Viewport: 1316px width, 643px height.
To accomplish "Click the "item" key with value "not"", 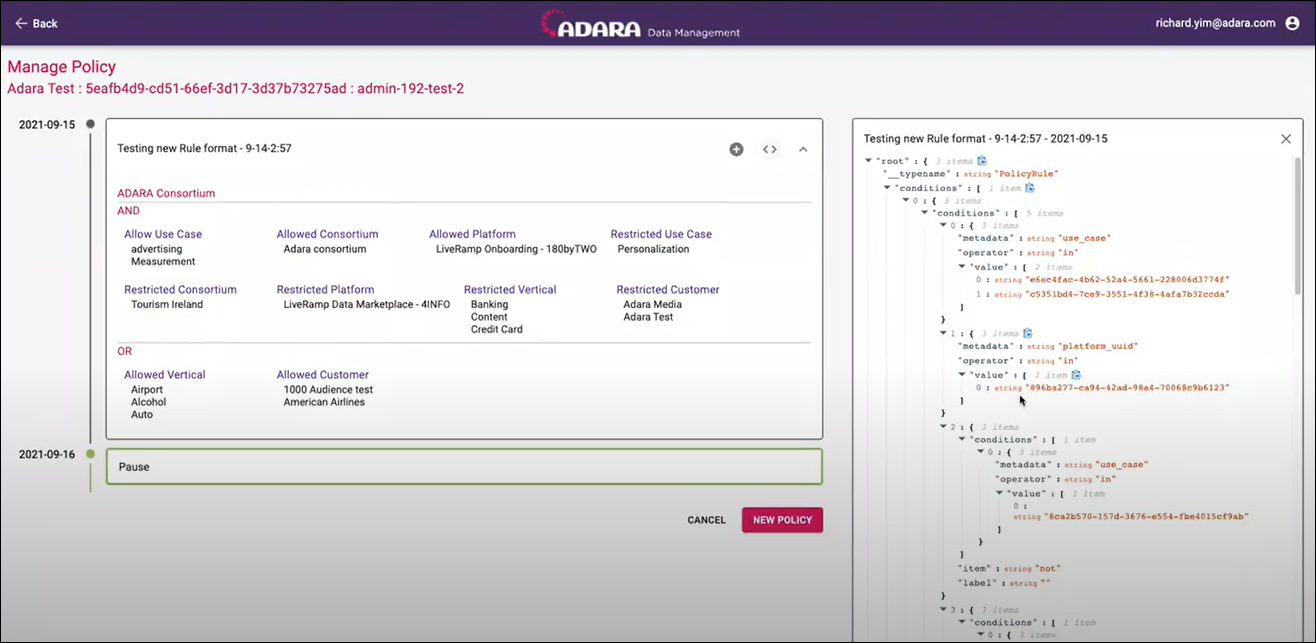I will [974, 568].
